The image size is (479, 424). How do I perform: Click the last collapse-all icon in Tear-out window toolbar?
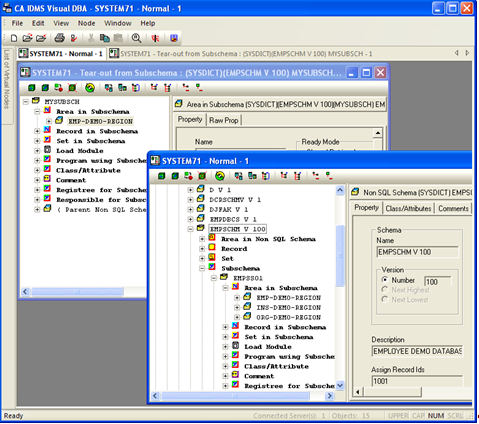pyautogui.click(x=199, y=88)
